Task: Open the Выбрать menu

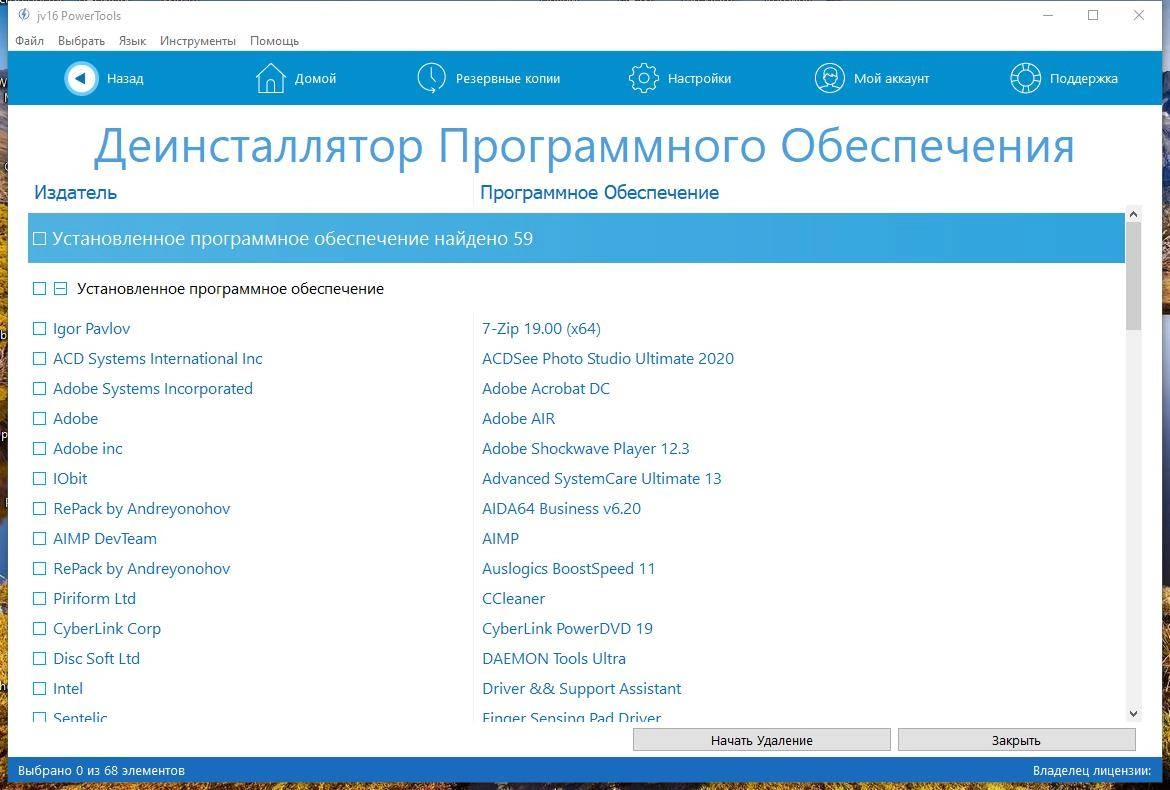Action: (x=81, y=40)
